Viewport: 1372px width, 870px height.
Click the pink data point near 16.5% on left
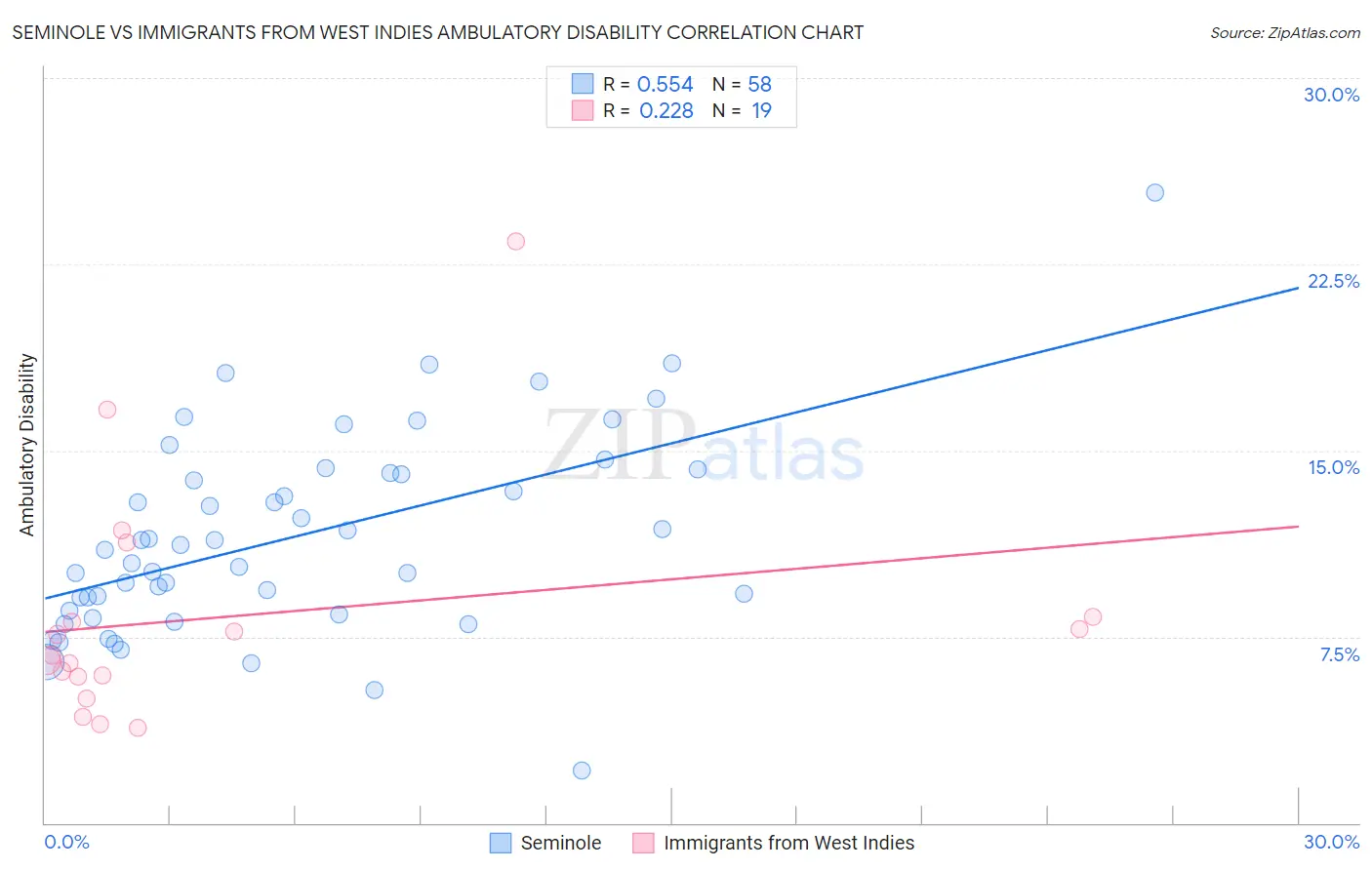click(x=107, y=410)
